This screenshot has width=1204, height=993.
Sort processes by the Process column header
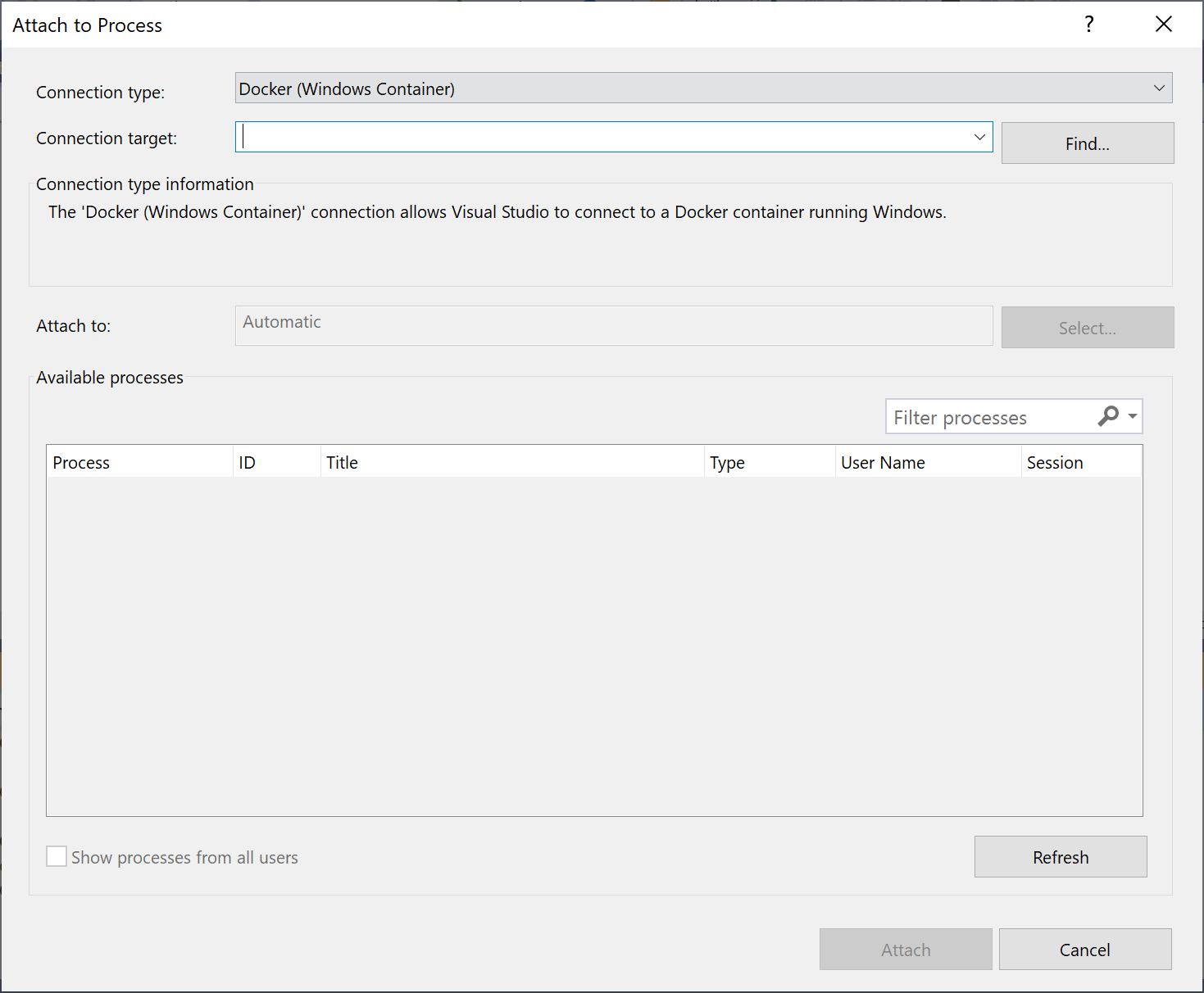138,461
